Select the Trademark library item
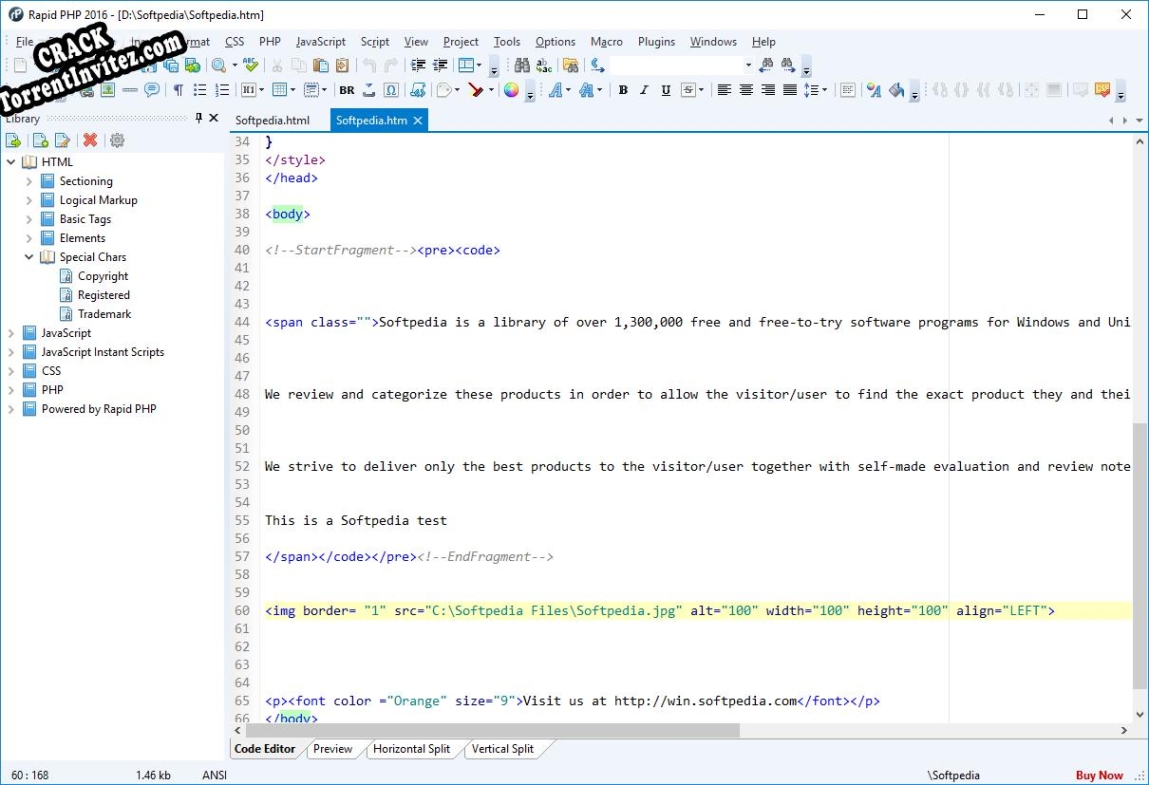1149x785 pixels. [x=103, y=313]
